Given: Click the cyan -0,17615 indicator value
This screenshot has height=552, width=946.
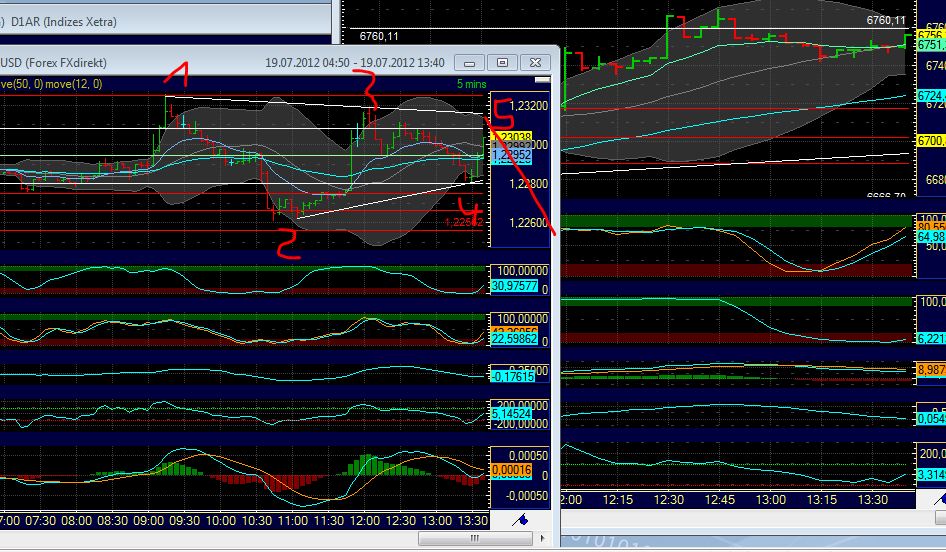Looking at the screenshot, I should click(x=513, y=376).
